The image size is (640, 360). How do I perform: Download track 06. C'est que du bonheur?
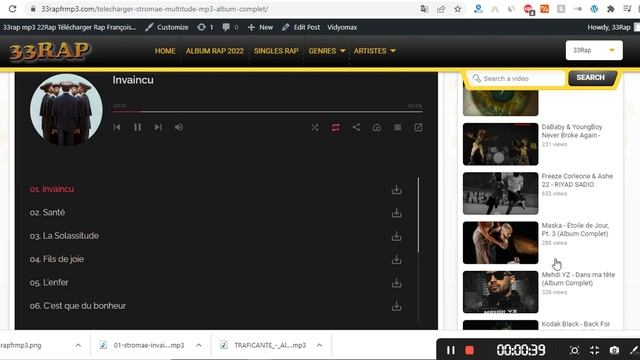396,306
